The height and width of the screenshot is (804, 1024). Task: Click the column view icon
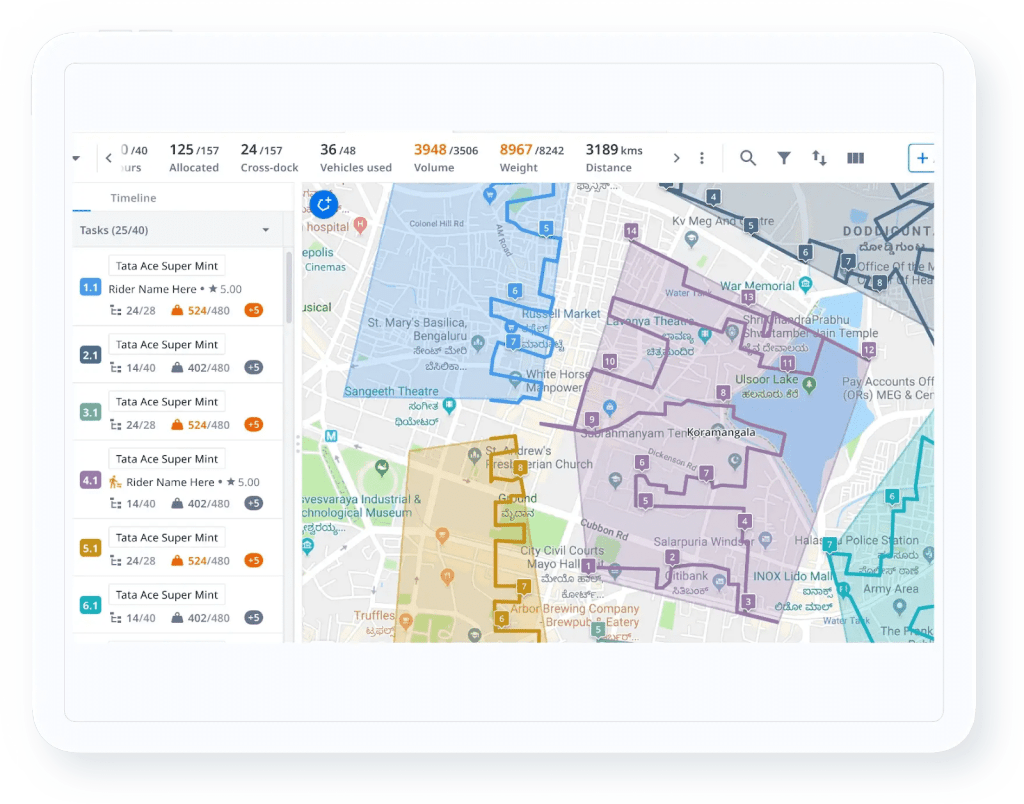coord(855,157)
